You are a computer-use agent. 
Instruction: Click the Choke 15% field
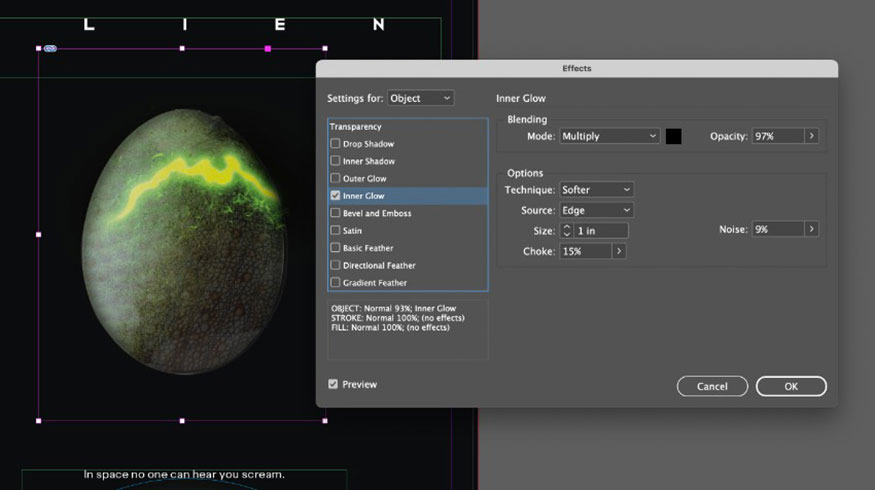(585, 251)
